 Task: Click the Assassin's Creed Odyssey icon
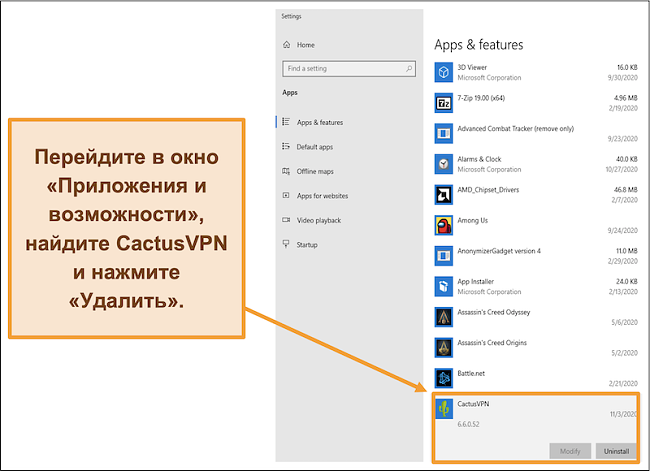point(444,317)
